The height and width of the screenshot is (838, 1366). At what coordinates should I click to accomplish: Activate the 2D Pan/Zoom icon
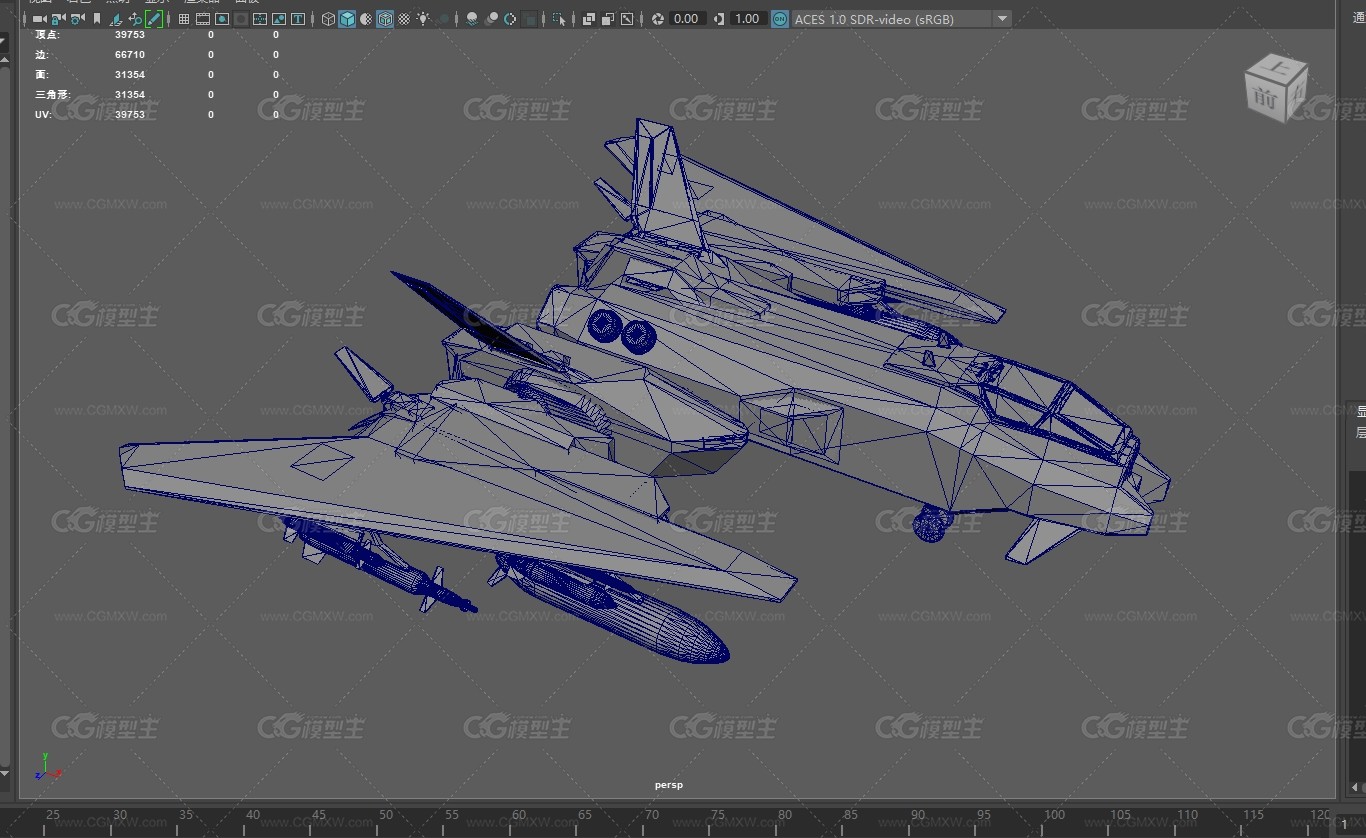(x=135, y=19)
